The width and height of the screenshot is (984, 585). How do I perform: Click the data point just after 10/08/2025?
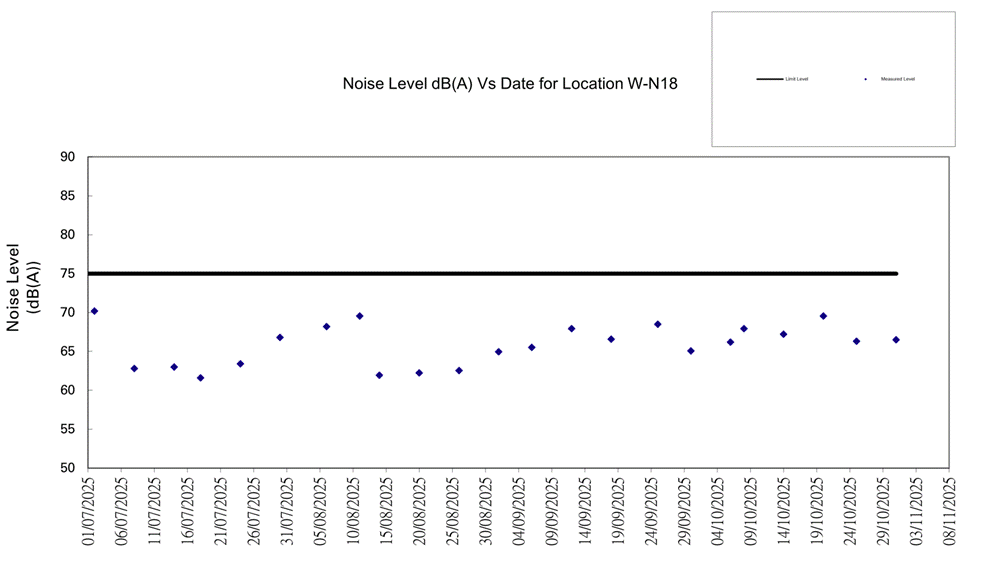pyautogui.click(x=360, y=316)
